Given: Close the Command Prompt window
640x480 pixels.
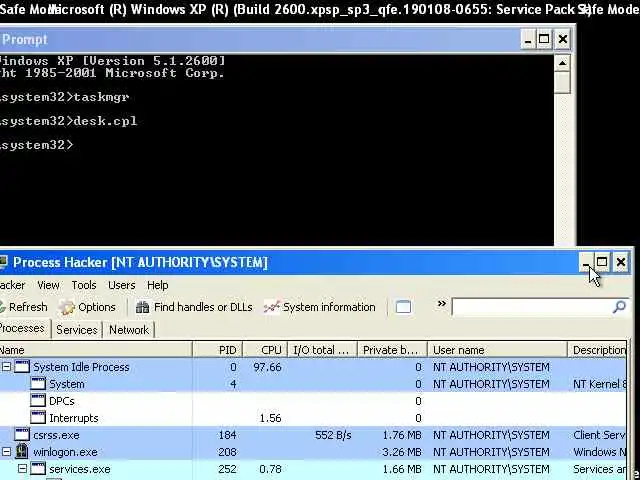Looking at the screenshot, I should (563, 40).
